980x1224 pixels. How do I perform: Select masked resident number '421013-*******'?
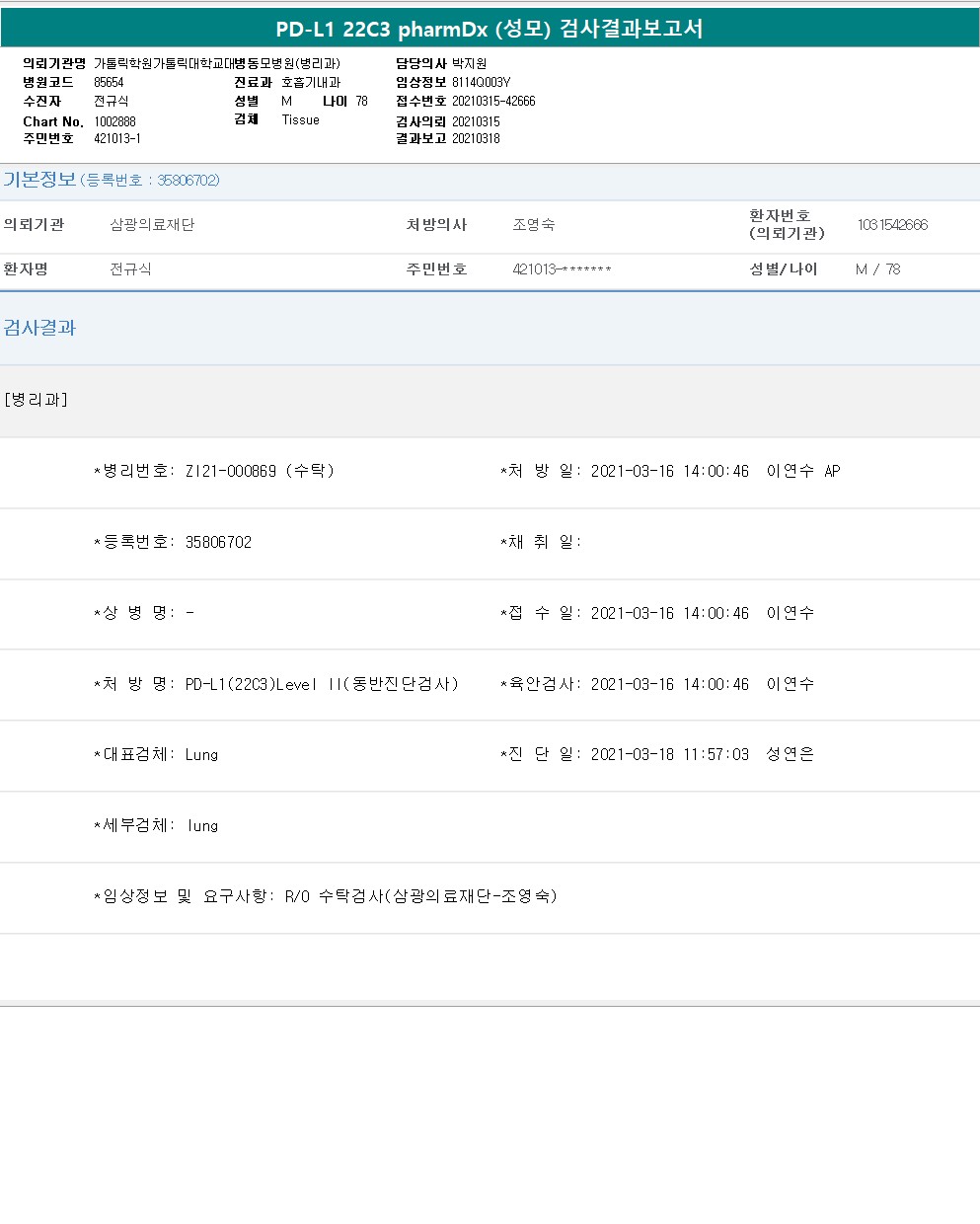[x=562, y=269]
